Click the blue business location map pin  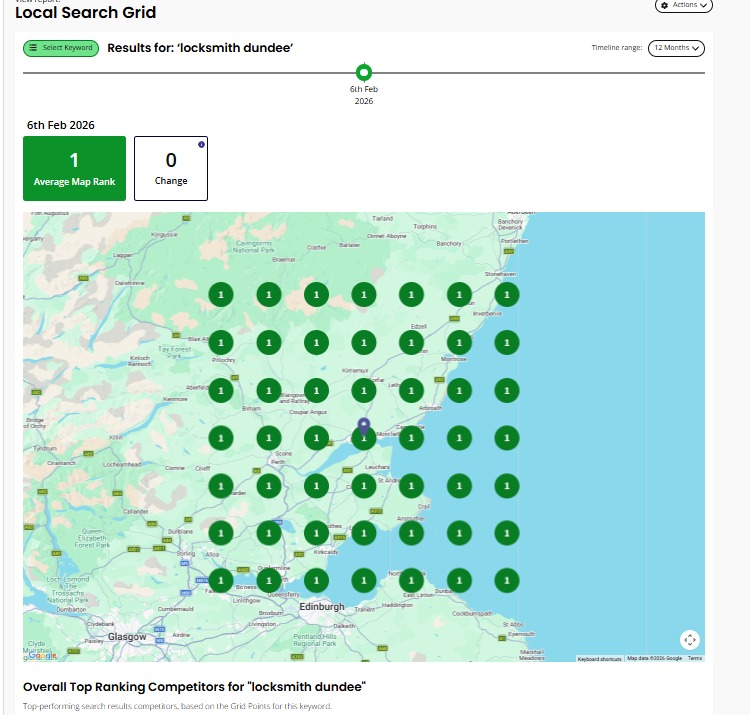tap(364, 426)
